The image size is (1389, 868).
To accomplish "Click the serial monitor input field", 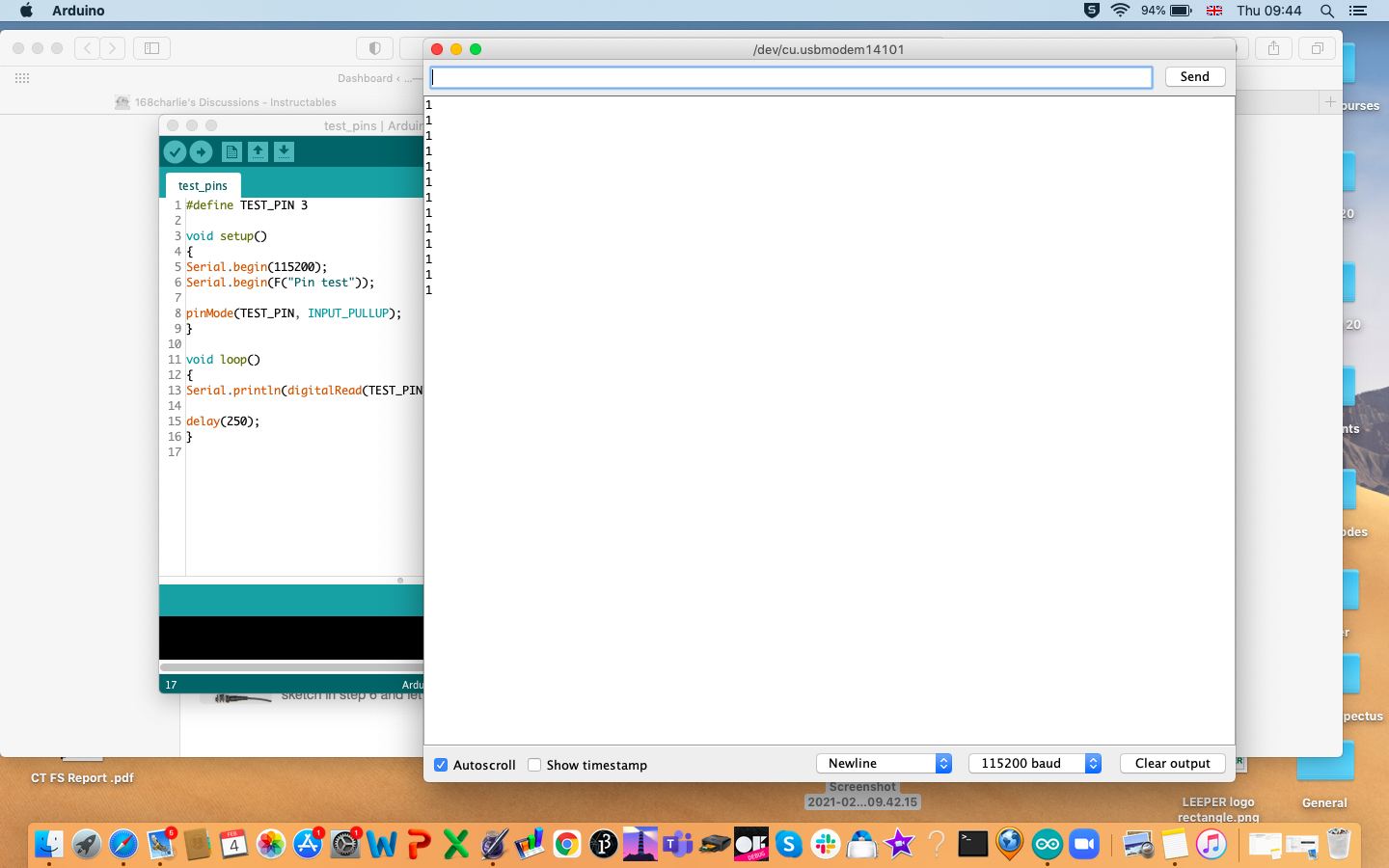I will click(791, 77).
